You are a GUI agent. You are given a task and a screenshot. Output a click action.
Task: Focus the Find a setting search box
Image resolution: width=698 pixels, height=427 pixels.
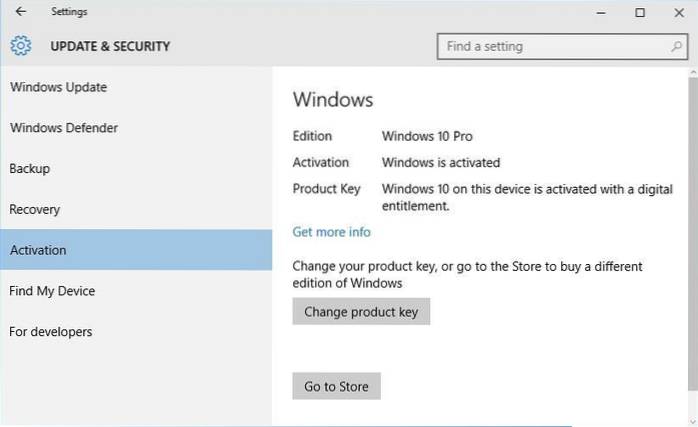point(550,46)
